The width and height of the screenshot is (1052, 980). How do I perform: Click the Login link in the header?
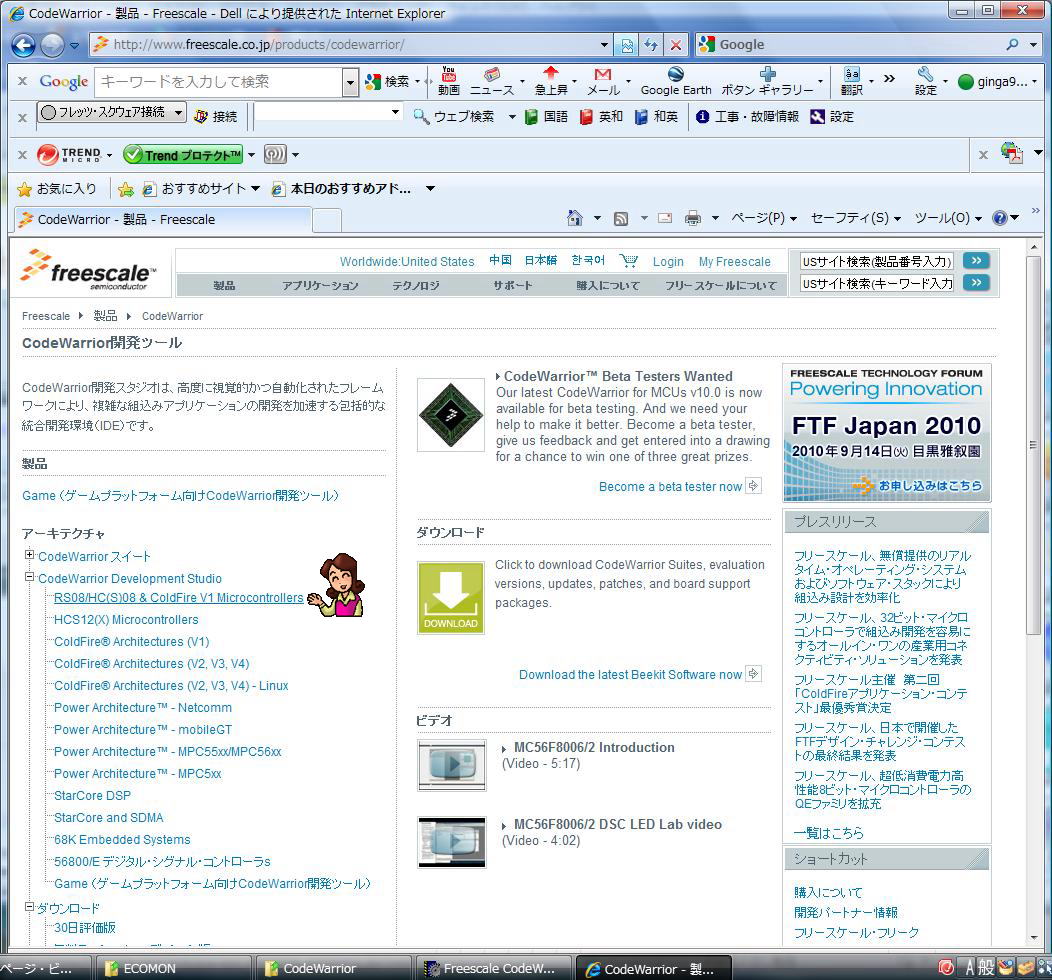668,262
